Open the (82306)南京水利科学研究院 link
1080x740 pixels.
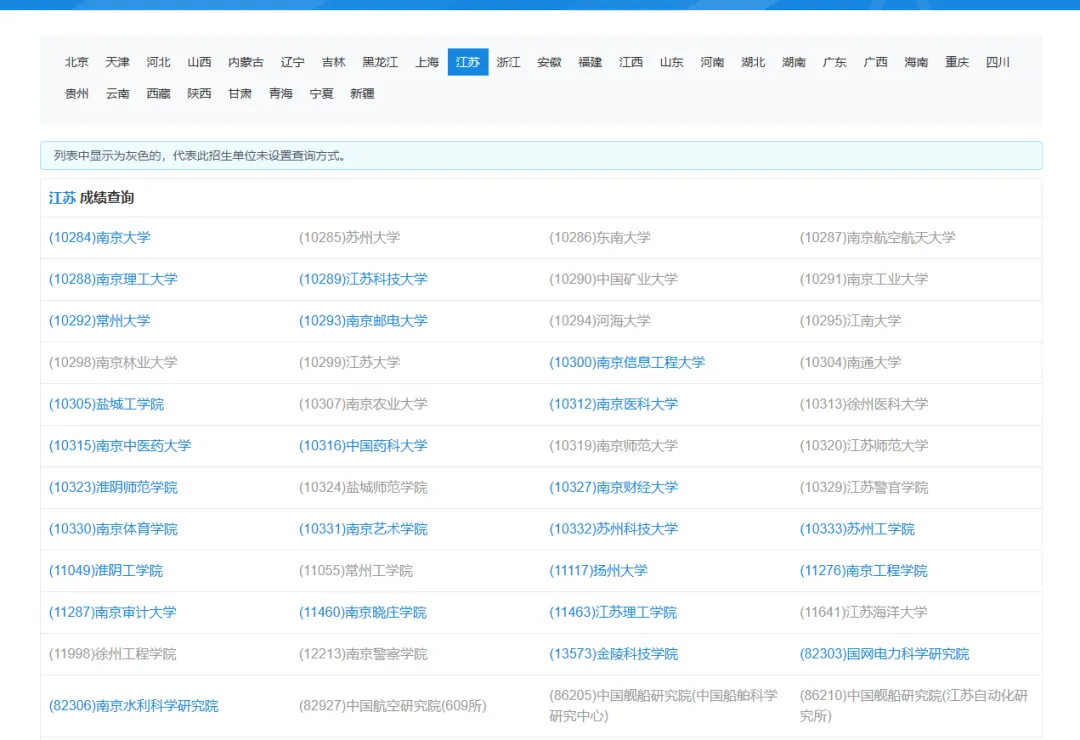click(x=133, y=706)
